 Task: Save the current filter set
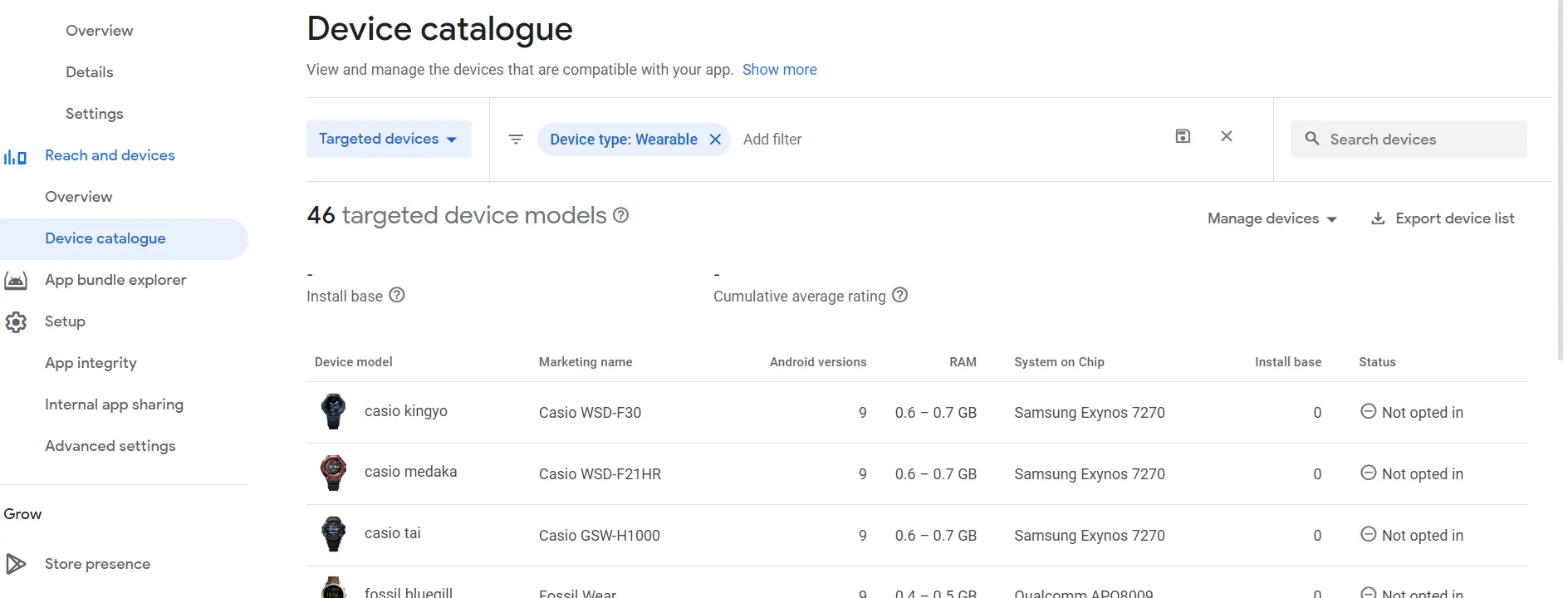click(1183, 136)
